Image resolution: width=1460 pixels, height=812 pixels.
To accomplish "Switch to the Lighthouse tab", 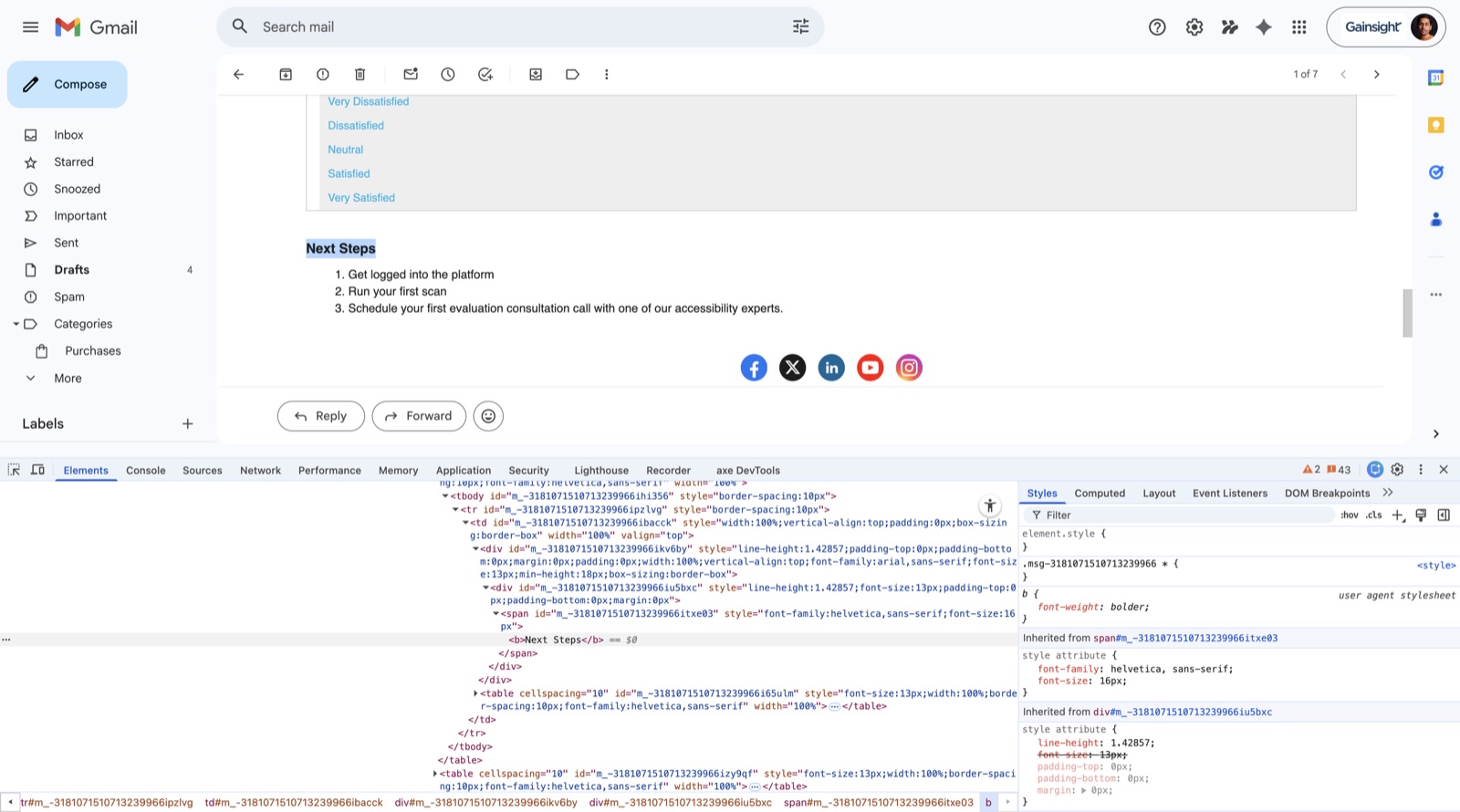I will pyautogui.click(x=601, y=471).
